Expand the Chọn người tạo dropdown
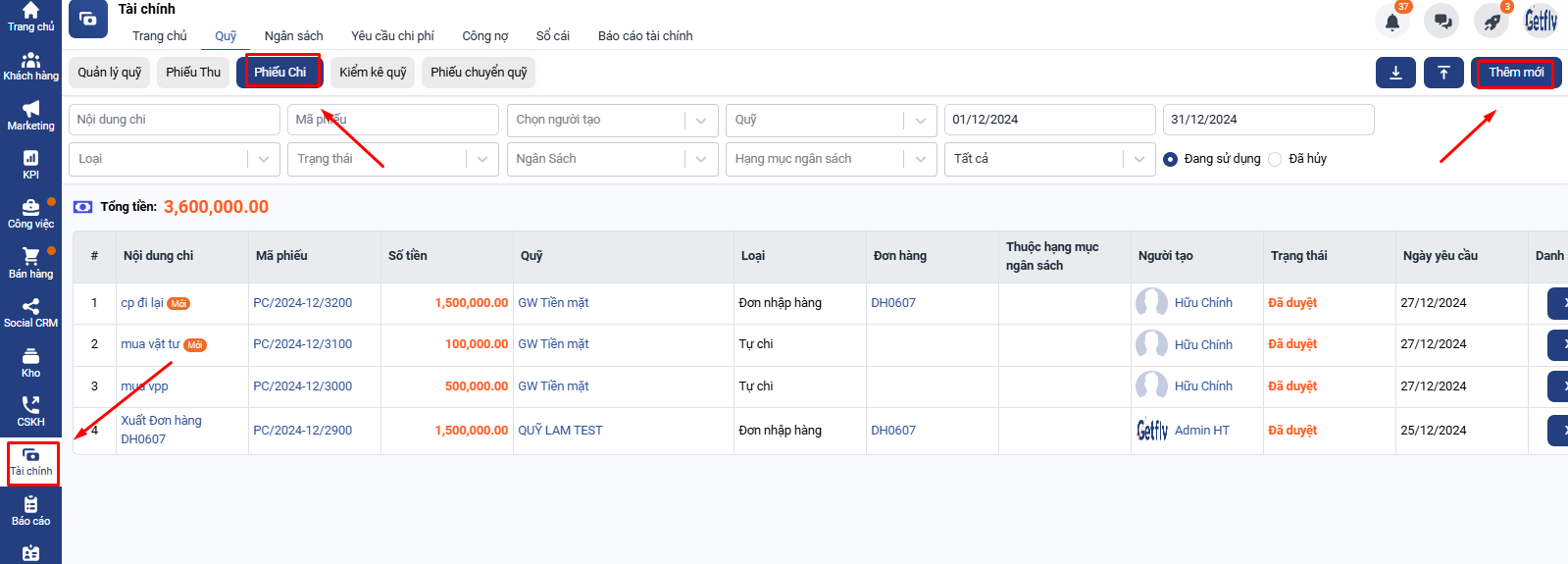 point(612,120)
